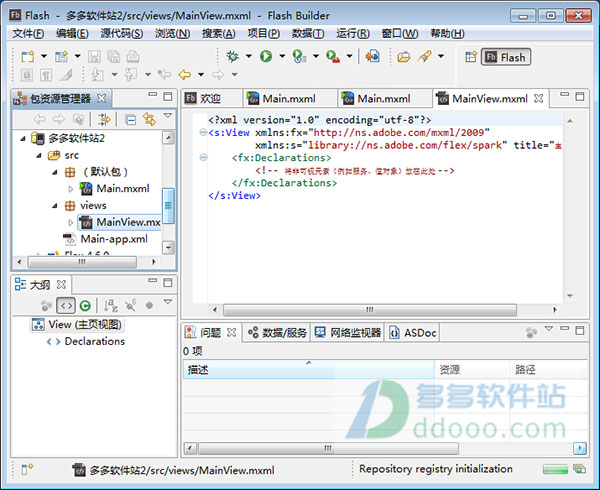This screenshot has width=600, height=490.
Task: Open the 窗口(W) menu
Action: coord(399,34)
